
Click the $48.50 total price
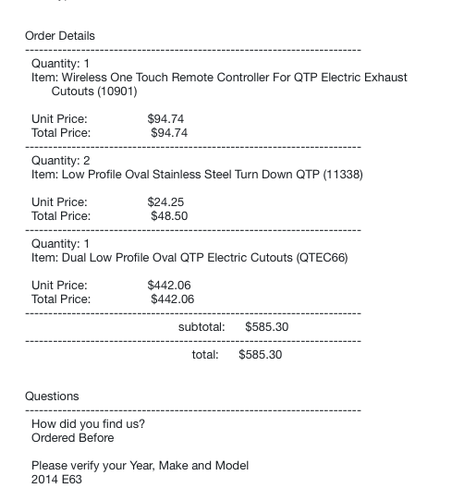coord(169,216)
